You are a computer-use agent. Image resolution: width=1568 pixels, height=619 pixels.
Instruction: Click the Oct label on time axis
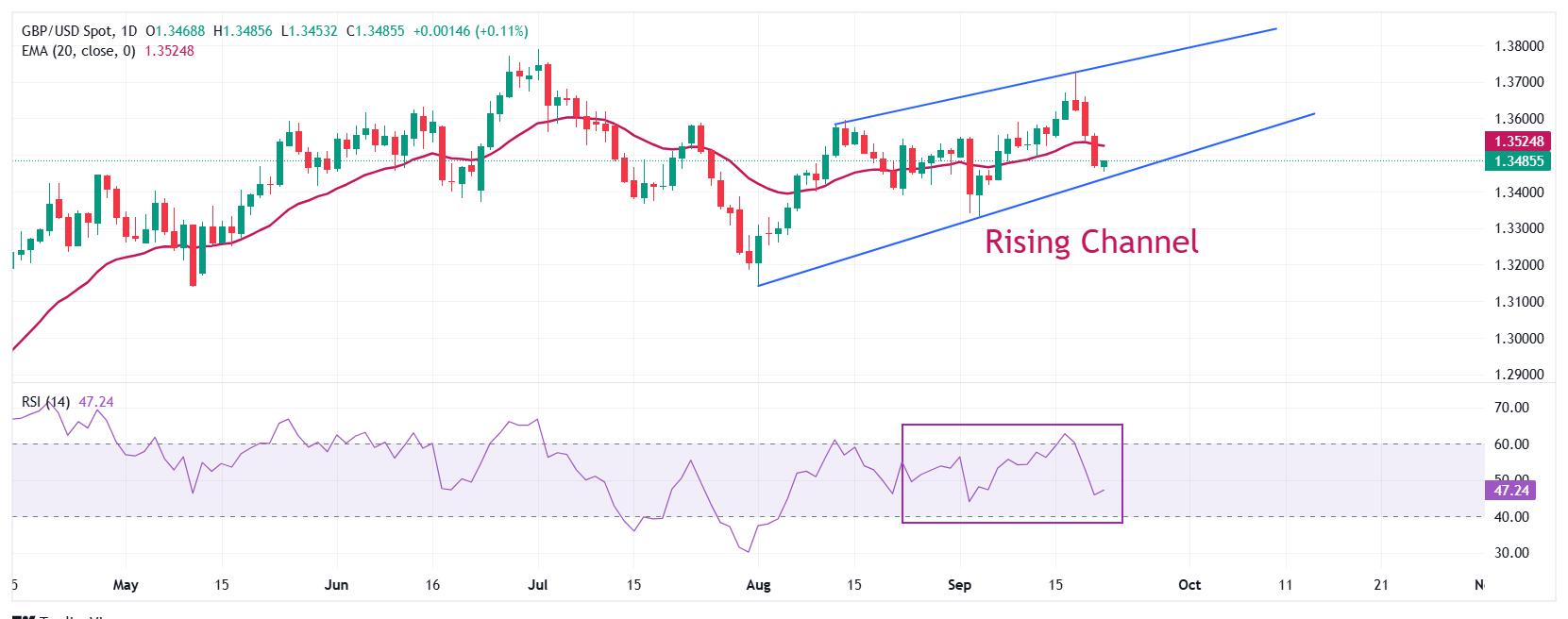point(1189,585)
